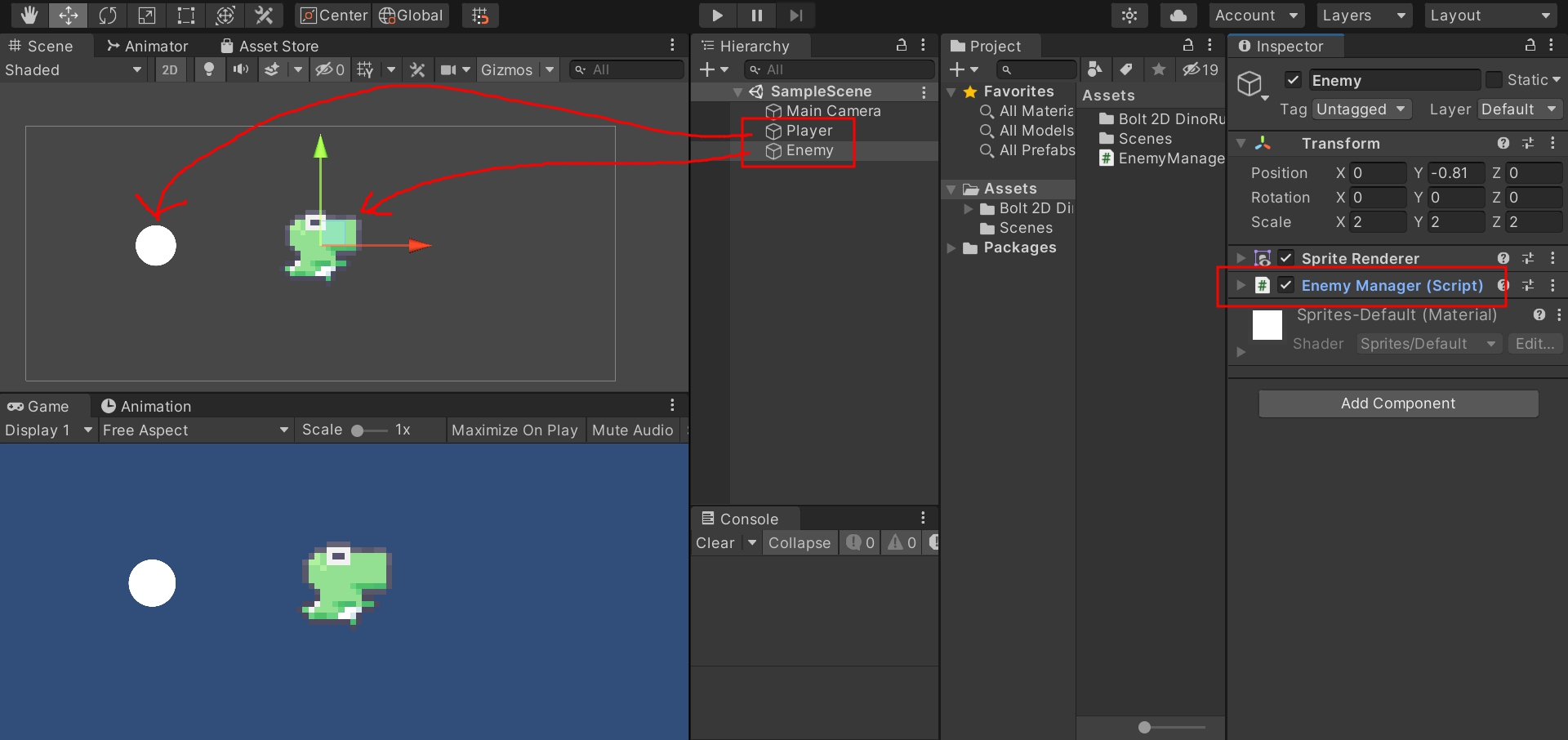Open EnemyManager script asset

[1163, 158]
